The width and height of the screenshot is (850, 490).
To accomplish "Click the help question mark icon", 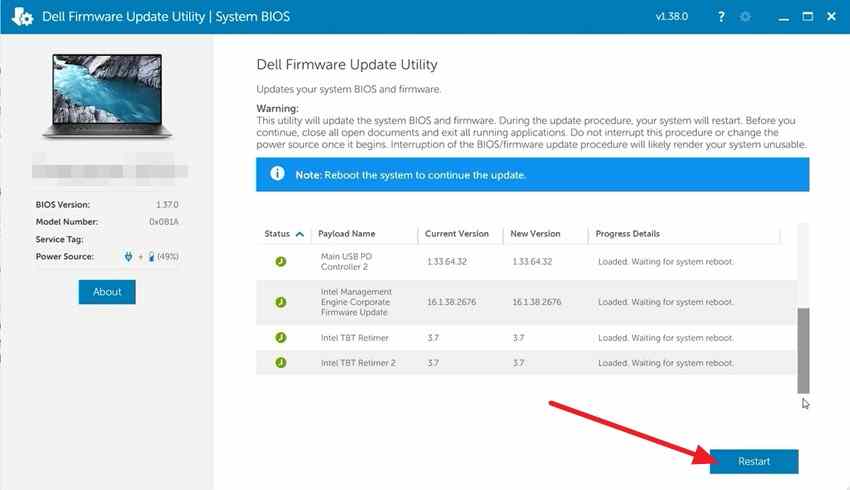I will 720,17.
